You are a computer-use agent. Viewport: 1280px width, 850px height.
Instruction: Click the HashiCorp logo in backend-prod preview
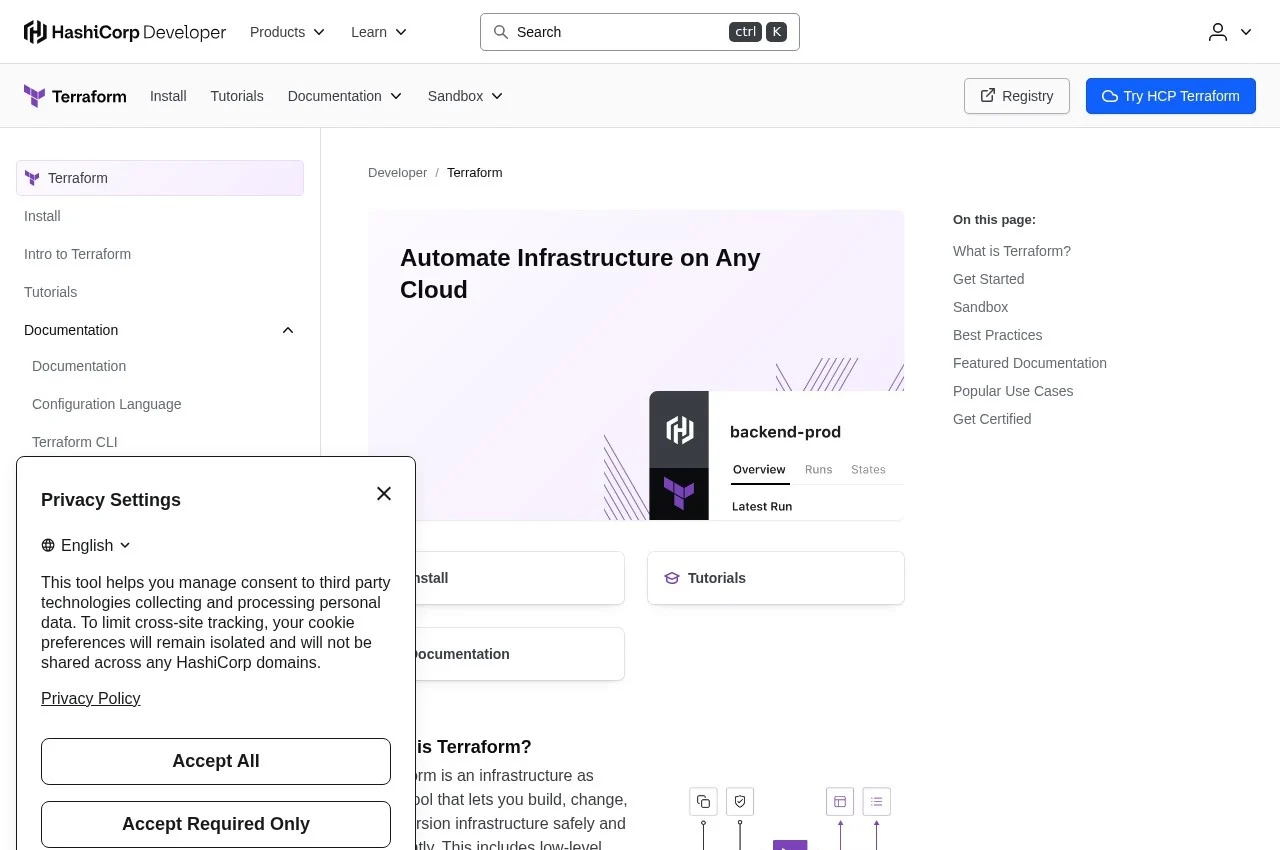coord(680,430)
